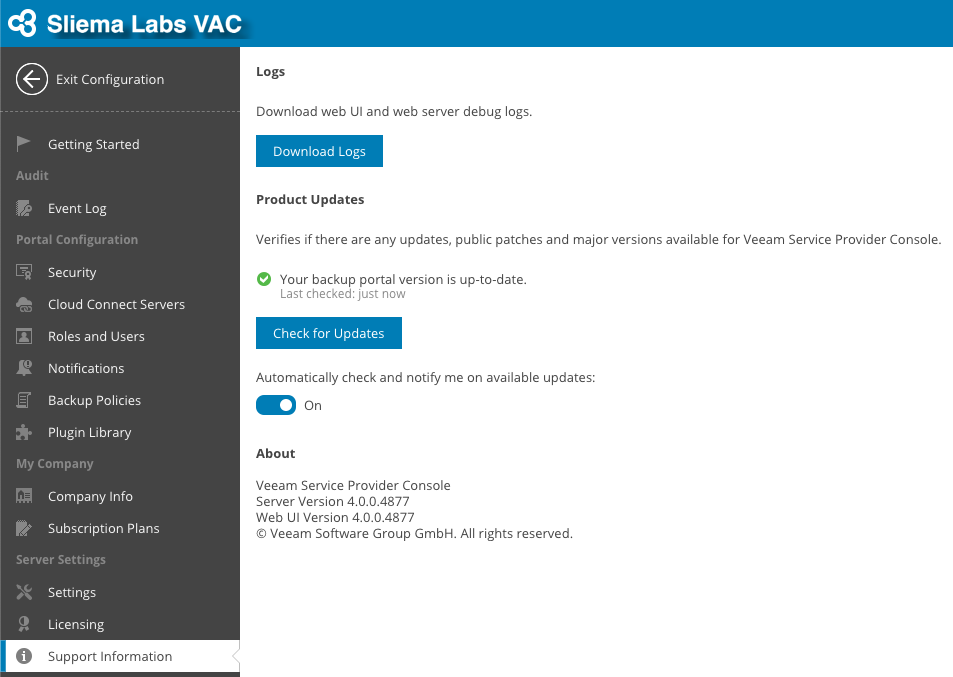This screenshot has height=677, width=953.
Task: Open Getting Started menu item
Action: coord(120,144)
